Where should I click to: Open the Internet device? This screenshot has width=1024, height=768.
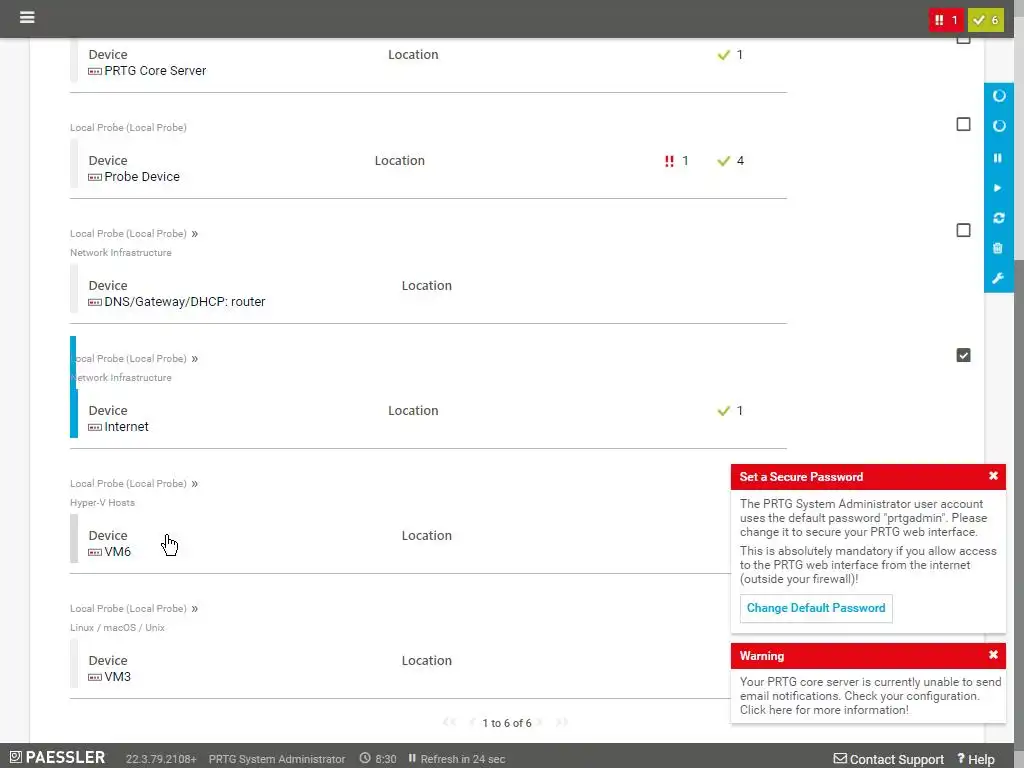126,426
